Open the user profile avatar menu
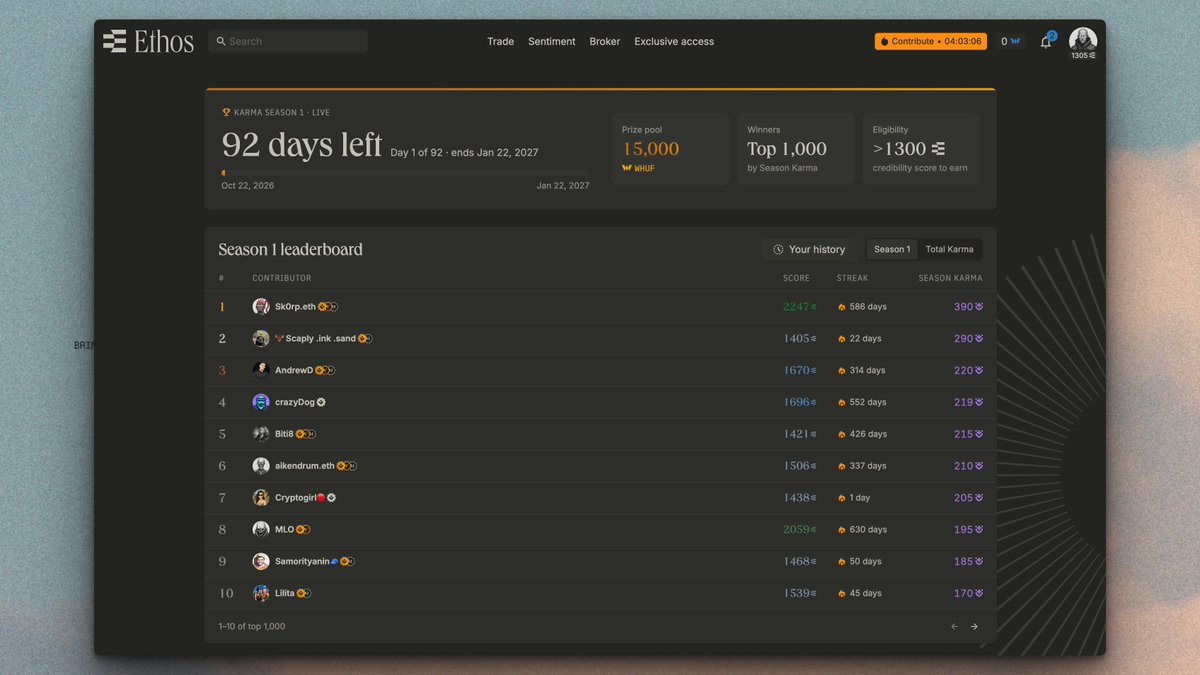The width and height of the screenshot is (1200, 675). tap(1083, 40)
